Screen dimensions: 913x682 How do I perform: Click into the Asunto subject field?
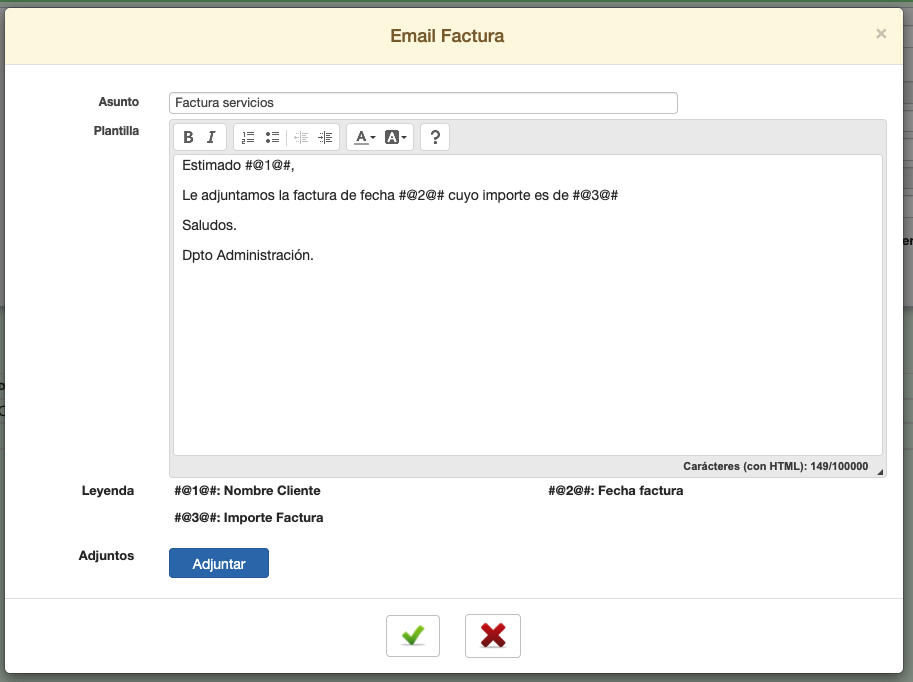[423, 103]
